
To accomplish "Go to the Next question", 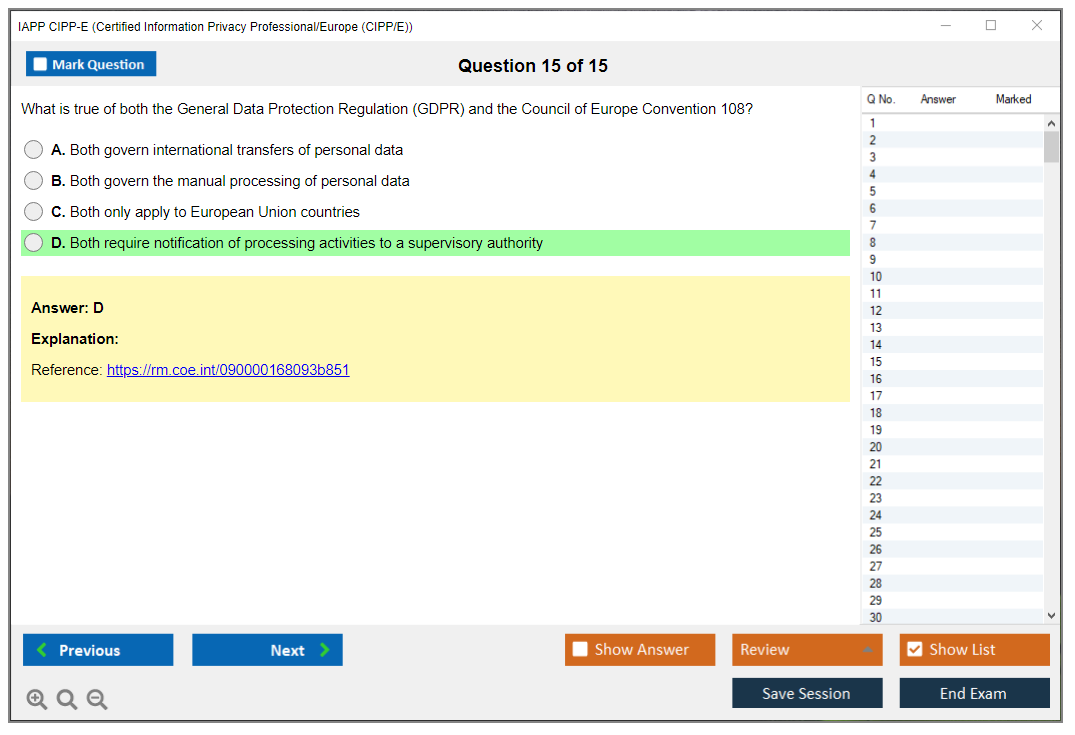I will pyautogui.click(x=267, y=650).
